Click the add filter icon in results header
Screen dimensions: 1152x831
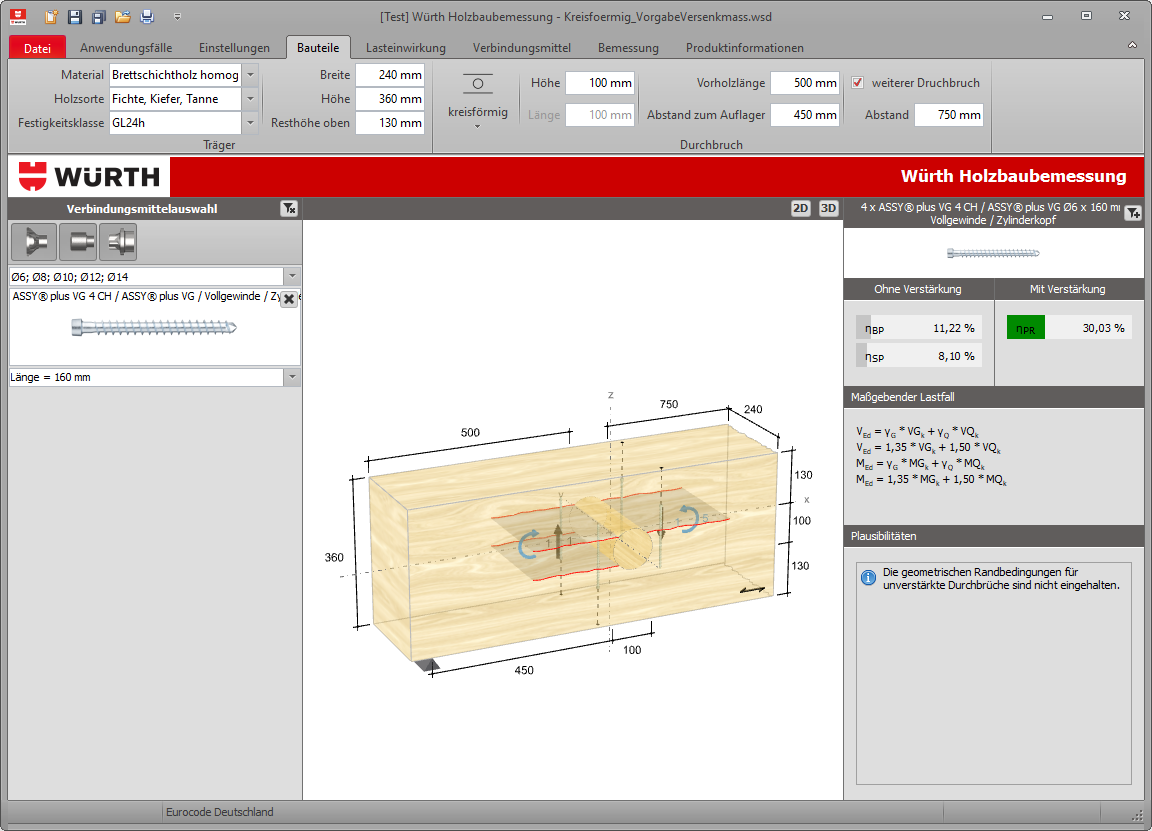pos(1133,213)
